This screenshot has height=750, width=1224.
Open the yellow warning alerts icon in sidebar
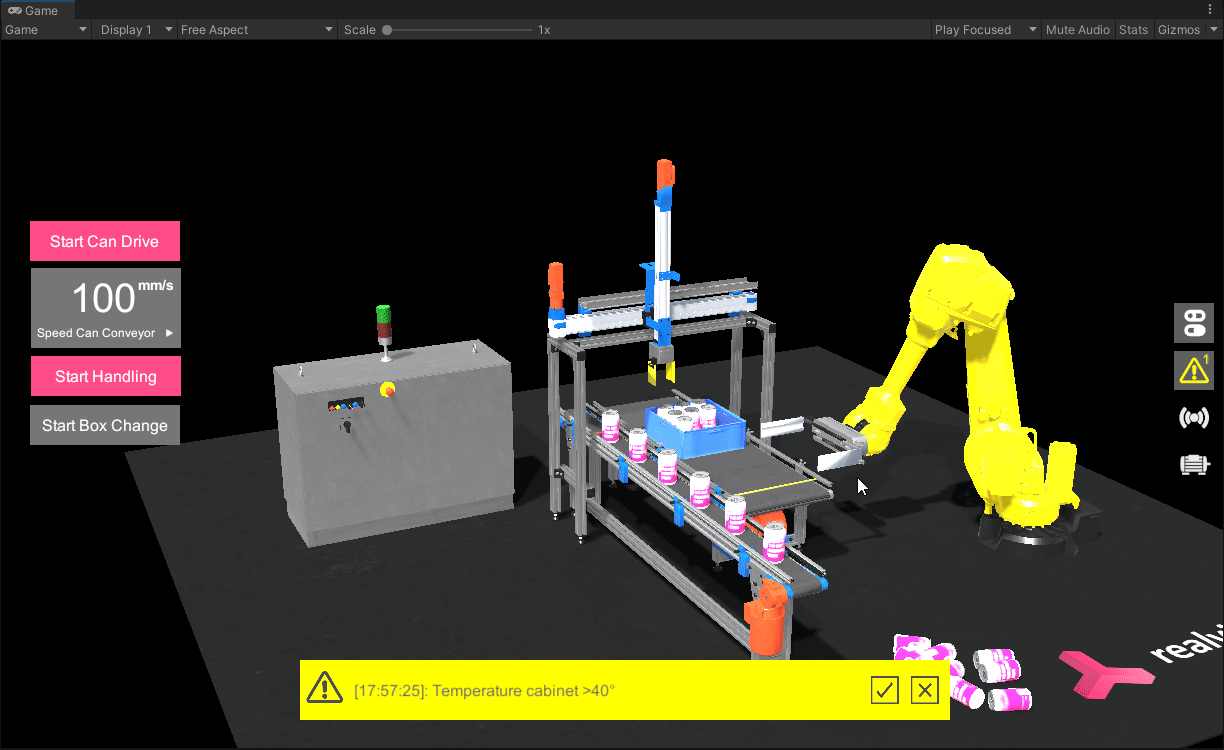[1193, 370]
